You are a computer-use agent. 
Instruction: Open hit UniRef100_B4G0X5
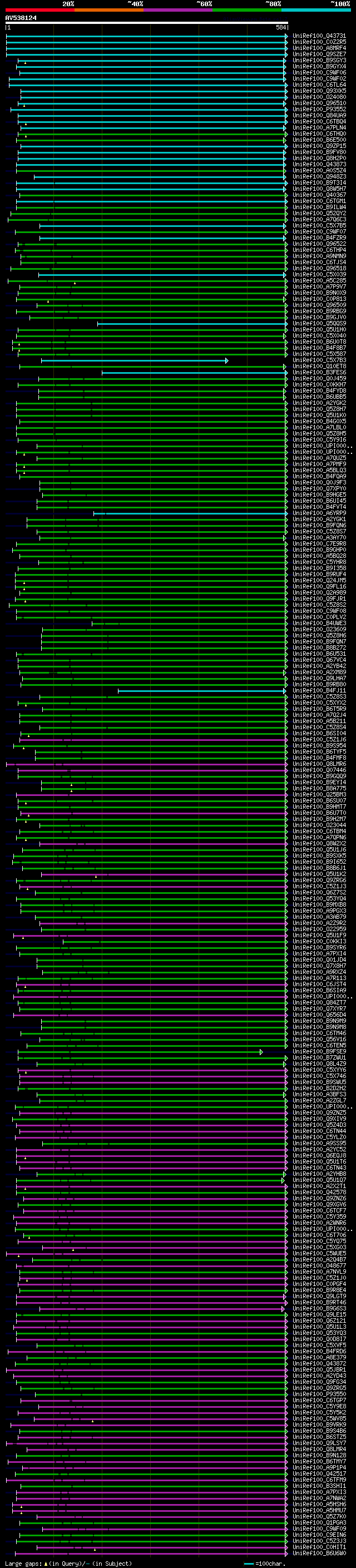[319, 421]
